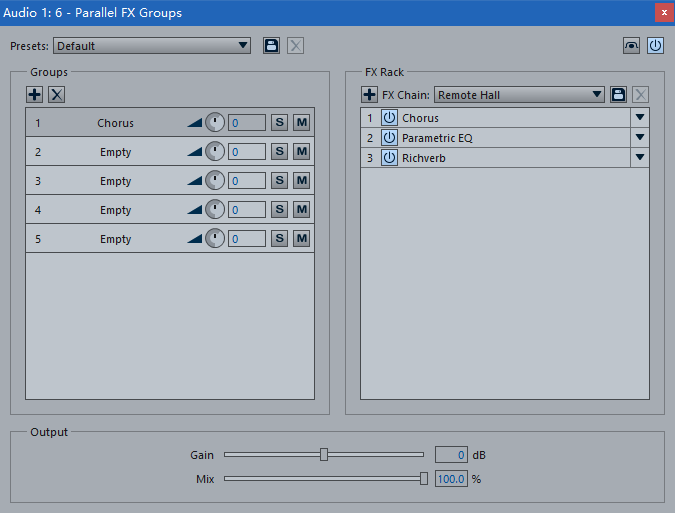675x513 pixels.
Task: Select the empty group 4 row
Action: [x=115, y=210]
